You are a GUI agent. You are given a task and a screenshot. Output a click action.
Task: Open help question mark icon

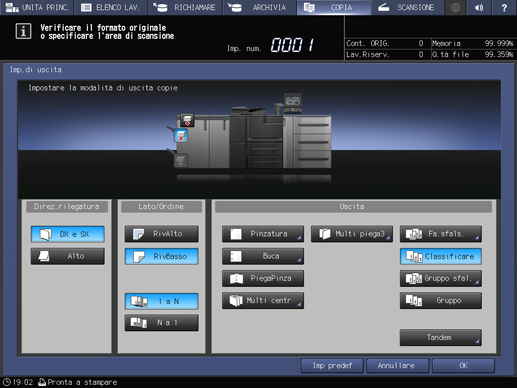[x=504, y=7]
